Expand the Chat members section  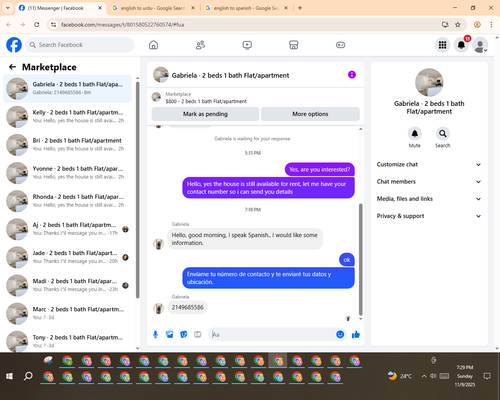coord(429,182)
